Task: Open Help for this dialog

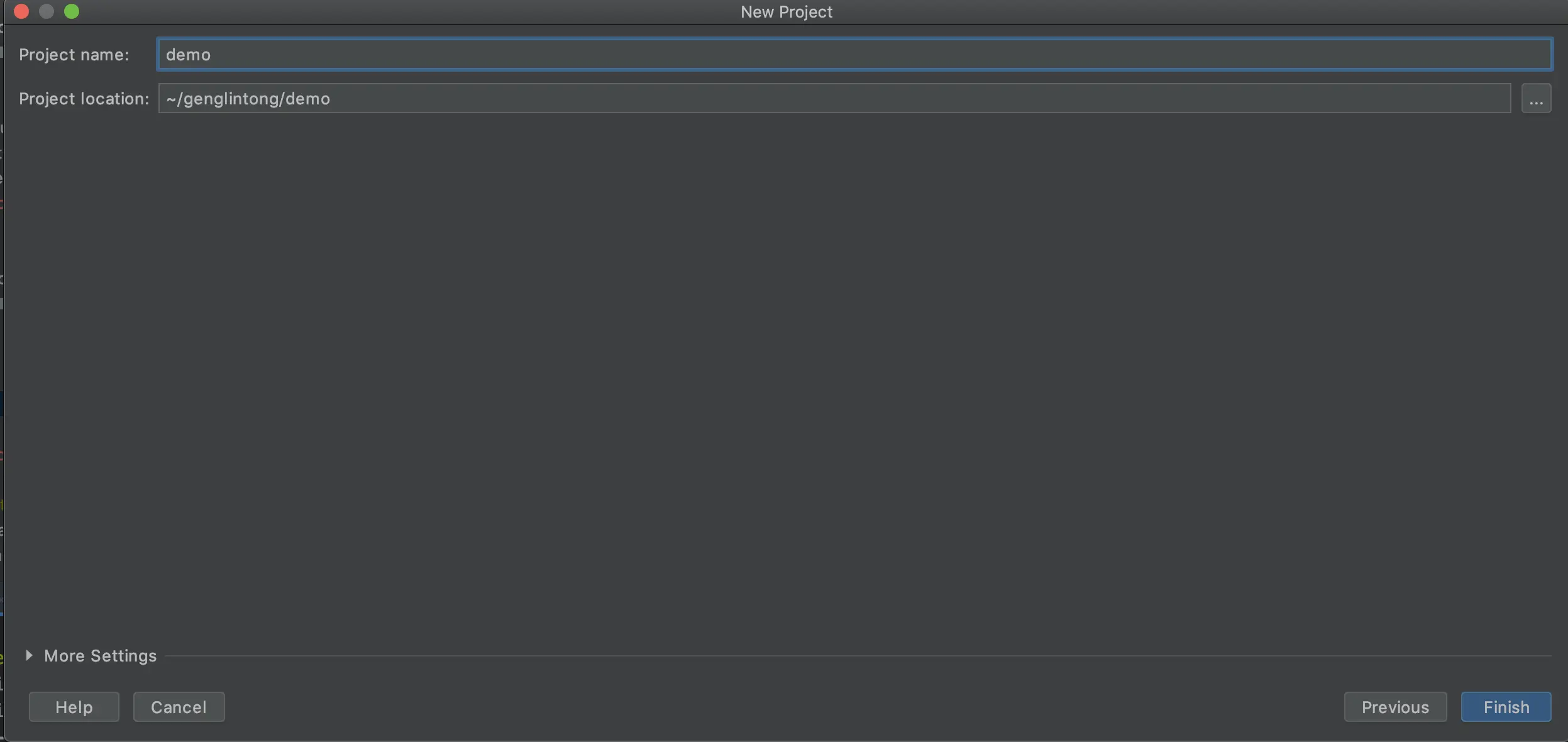Action: (74, 707)
